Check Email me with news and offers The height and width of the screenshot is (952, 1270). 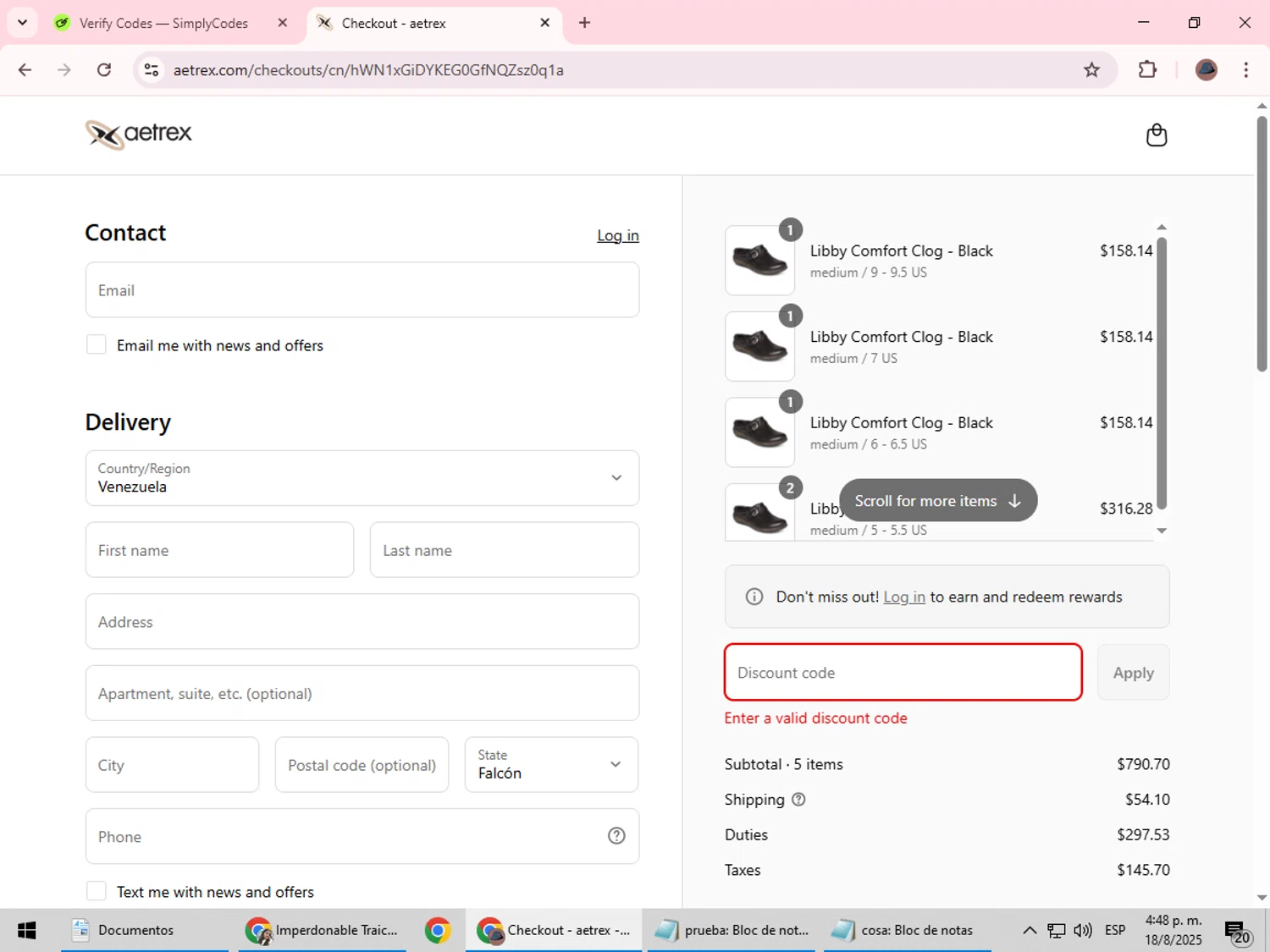pos(97,344)
